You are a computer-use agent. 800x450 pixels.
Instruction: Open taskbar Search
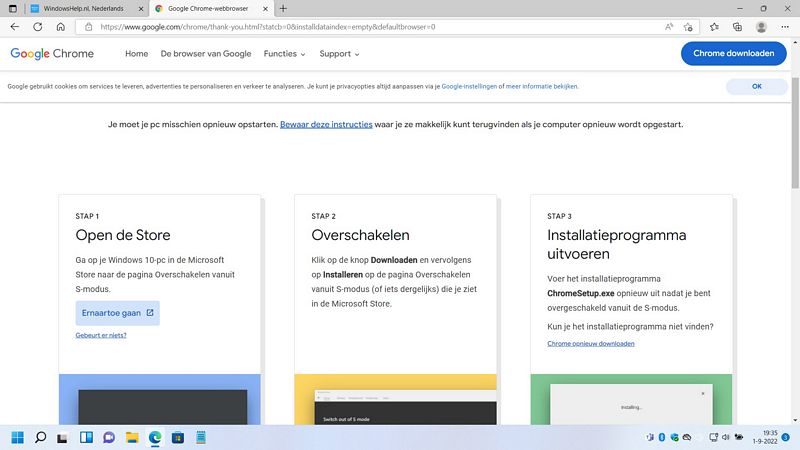pos(40,438)
